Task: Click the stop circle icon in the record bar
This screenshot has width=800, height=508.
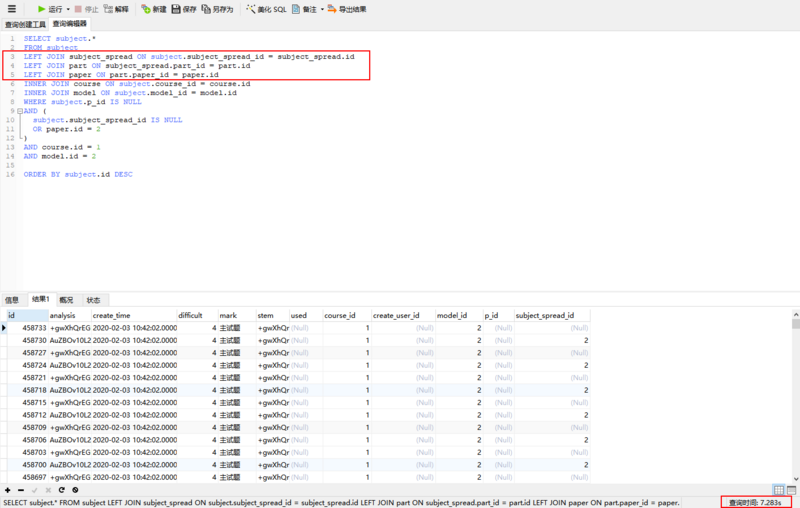Action: (x=75, y=490)
